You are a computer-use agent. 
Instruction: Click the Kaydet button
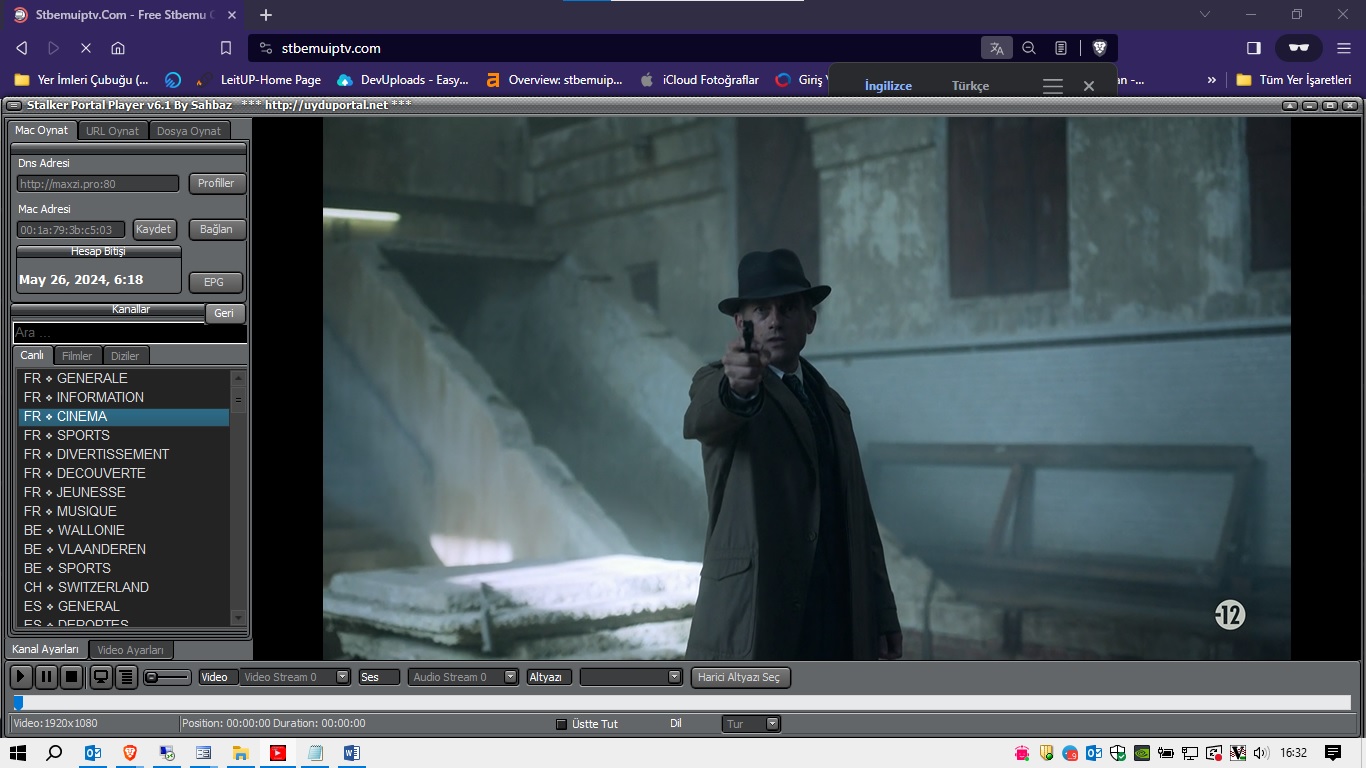coord(154,229)
